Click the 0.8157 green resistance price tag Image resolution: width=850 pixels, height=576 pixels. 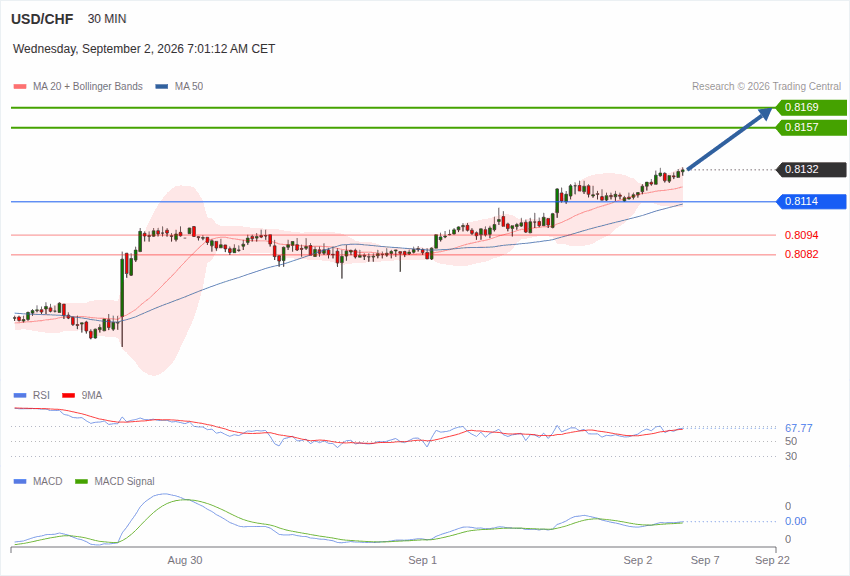click(x=811, y=127)
